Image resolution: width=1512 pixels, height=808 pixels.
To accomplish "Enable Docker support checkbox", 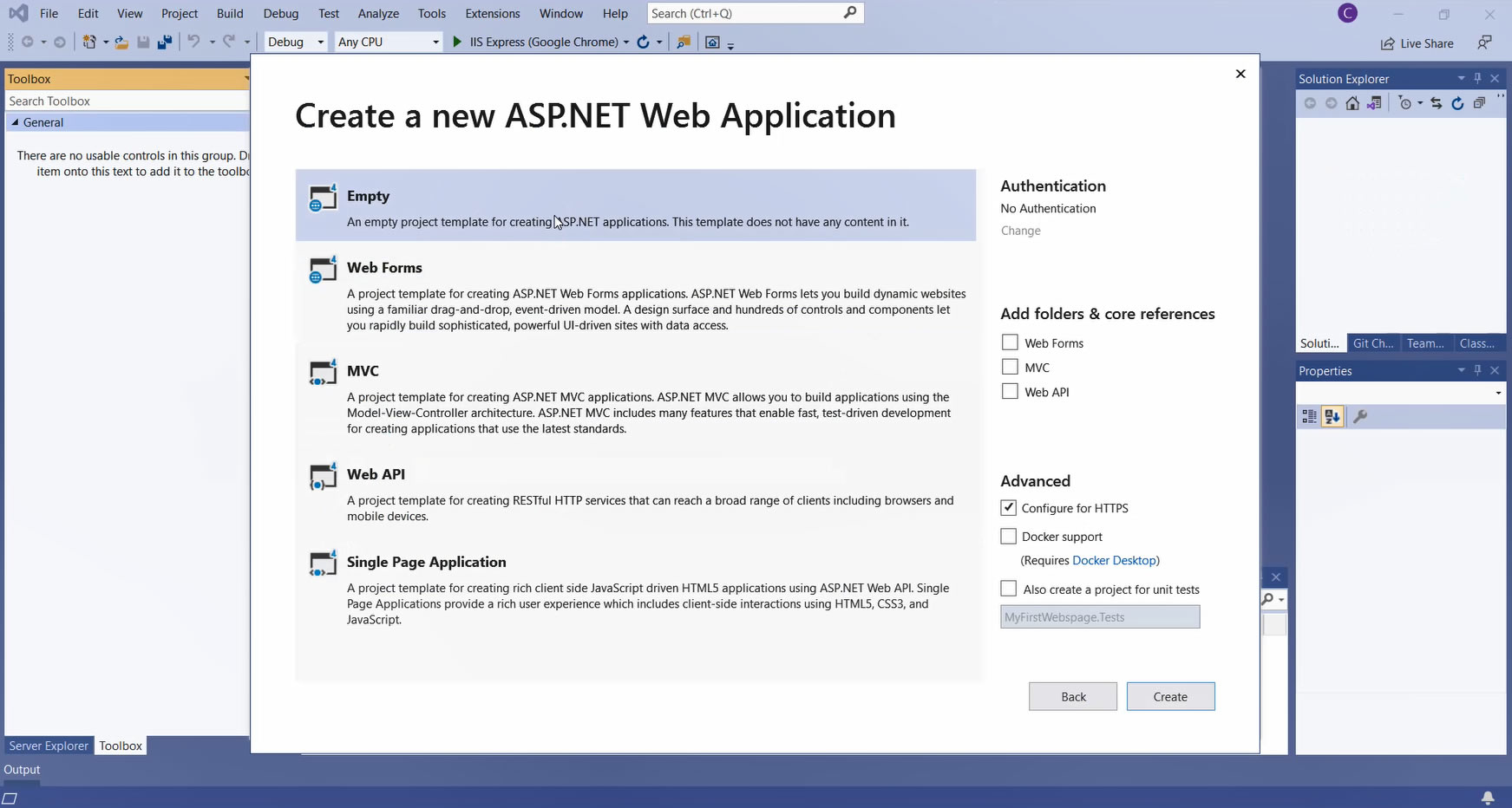I will pyautogui.click(x=1008, y=537).
